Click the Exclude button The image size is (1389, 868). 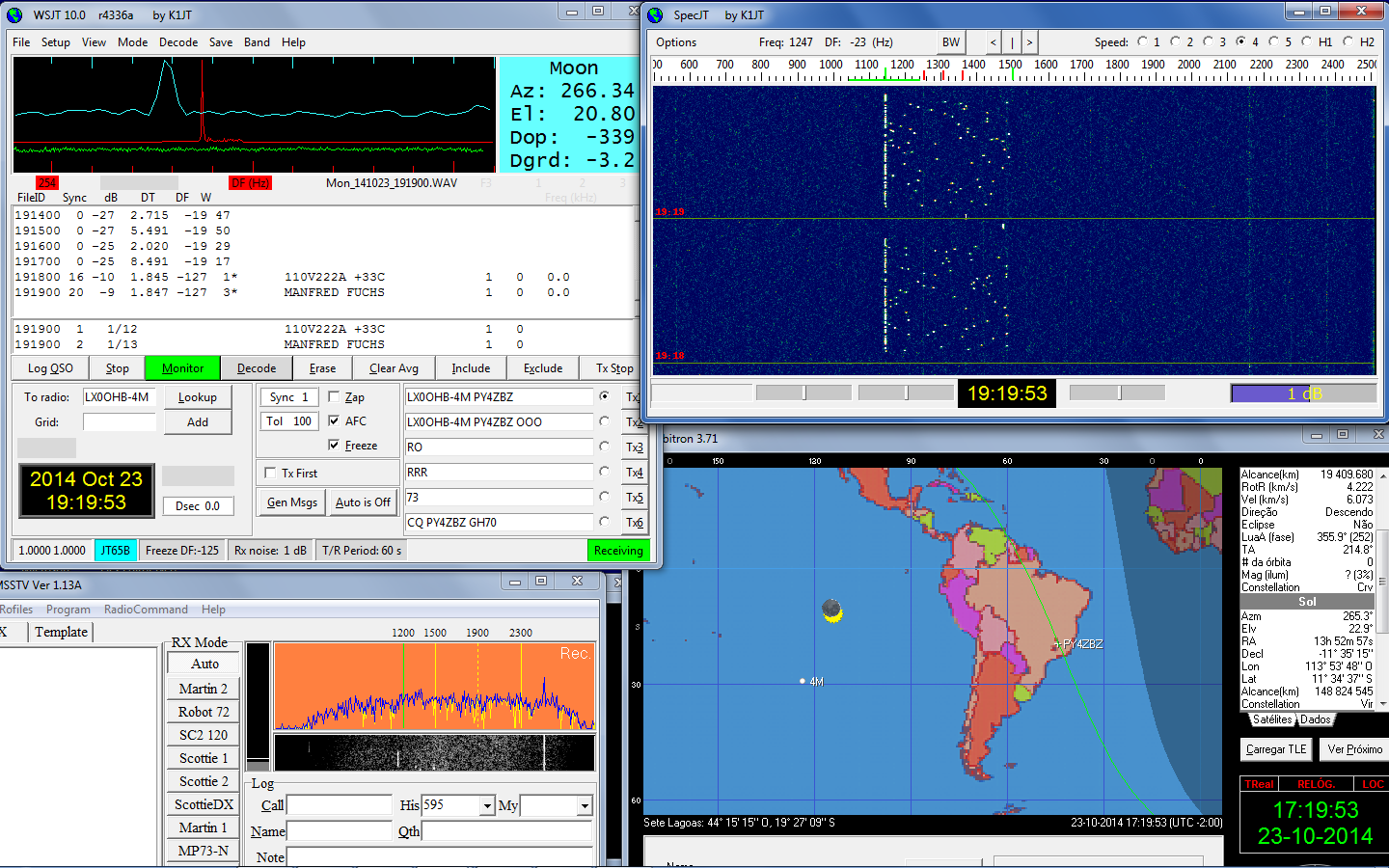pyautogui.click(x=543, y=368)
